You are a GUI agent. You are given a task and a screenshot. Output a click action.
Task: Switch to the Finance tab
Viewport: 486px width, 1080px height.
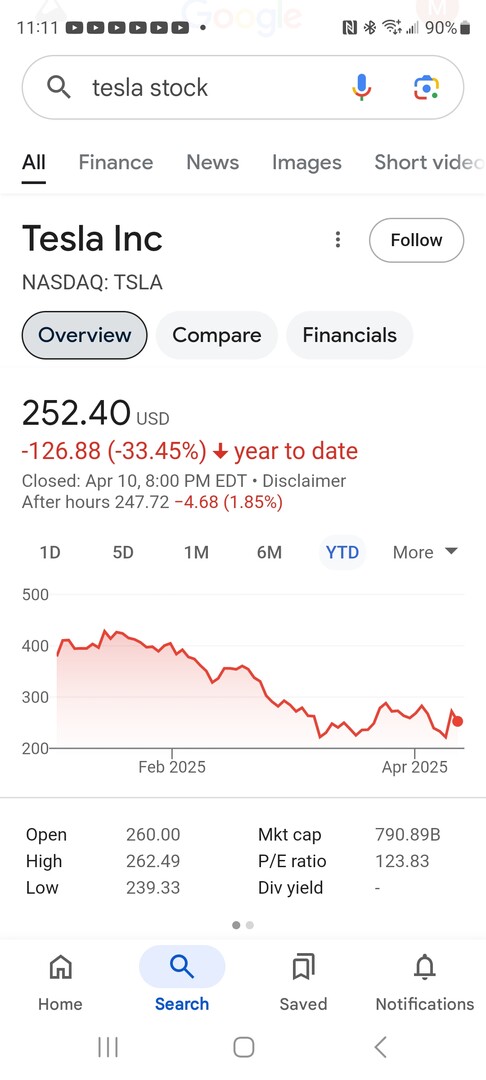pyautogui.click(x=116, y=163)
